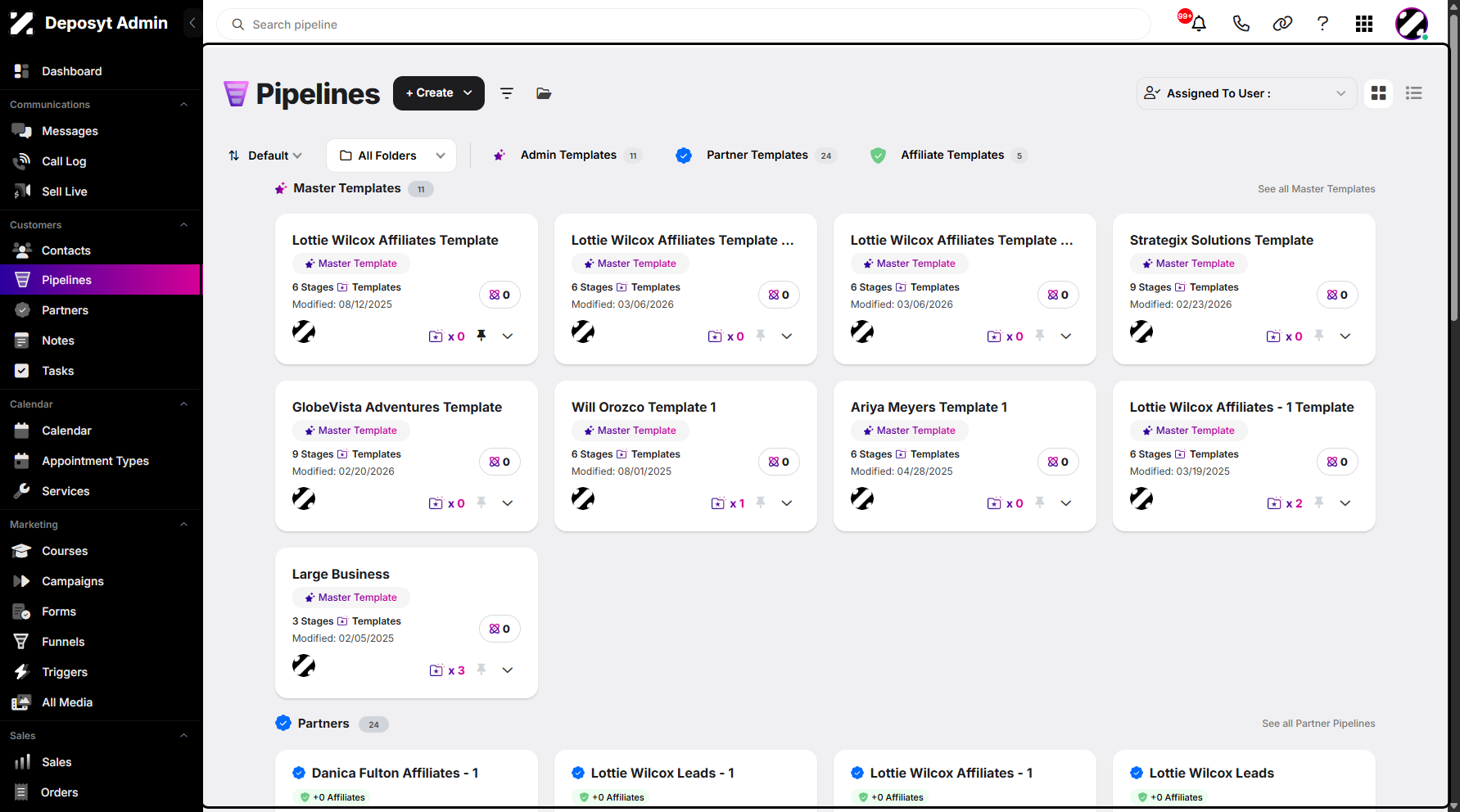Open the link icon in top bar
This screenshot has height=812, width=1460.
(1282, 24)
